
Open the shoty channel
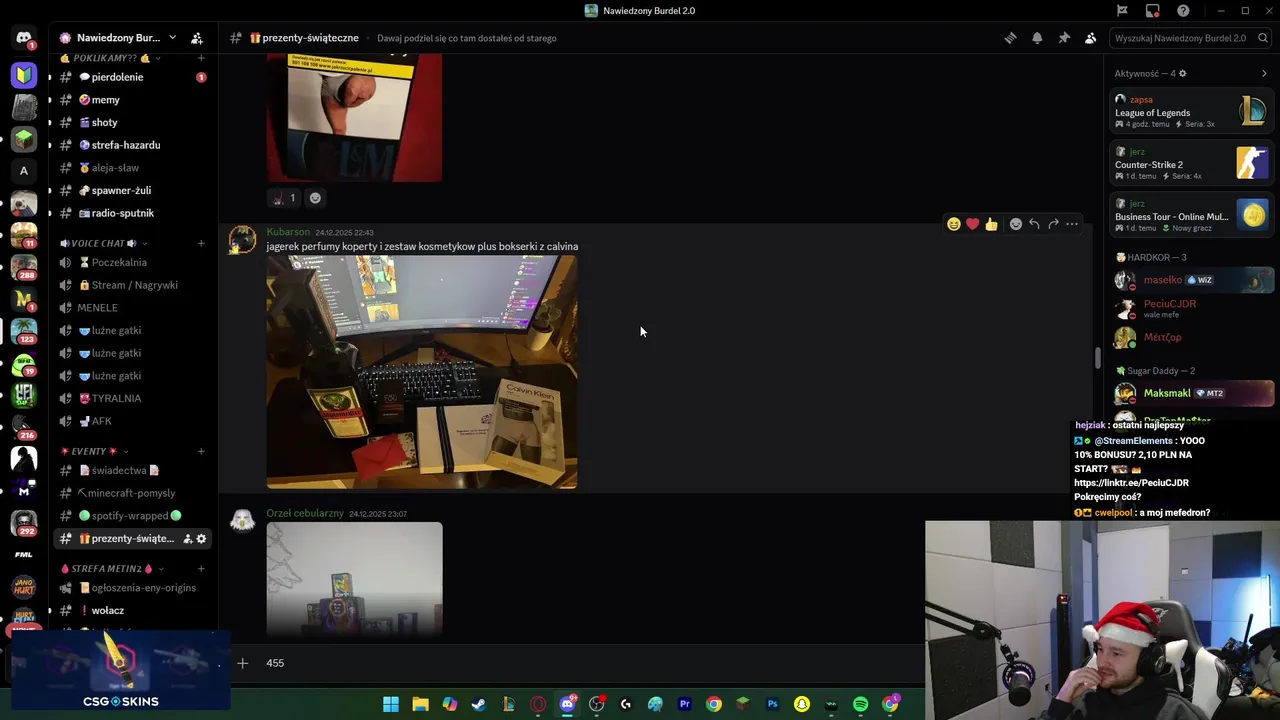coord(132,122)
